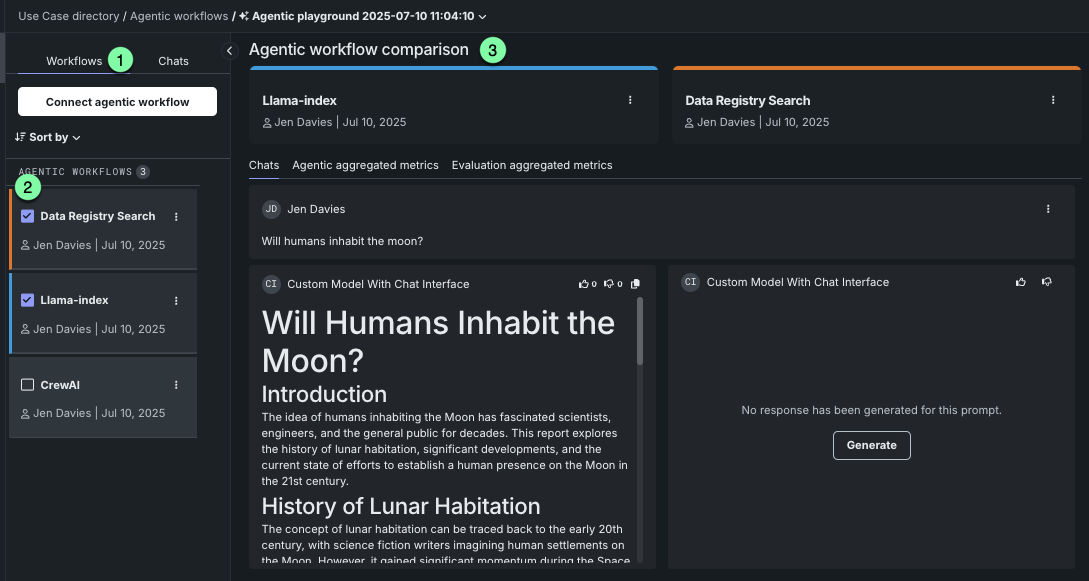Uncheck the Llama-index workflow checkbox
The height and width of the screenshot is (581, 1089).
tap(27, 300)
